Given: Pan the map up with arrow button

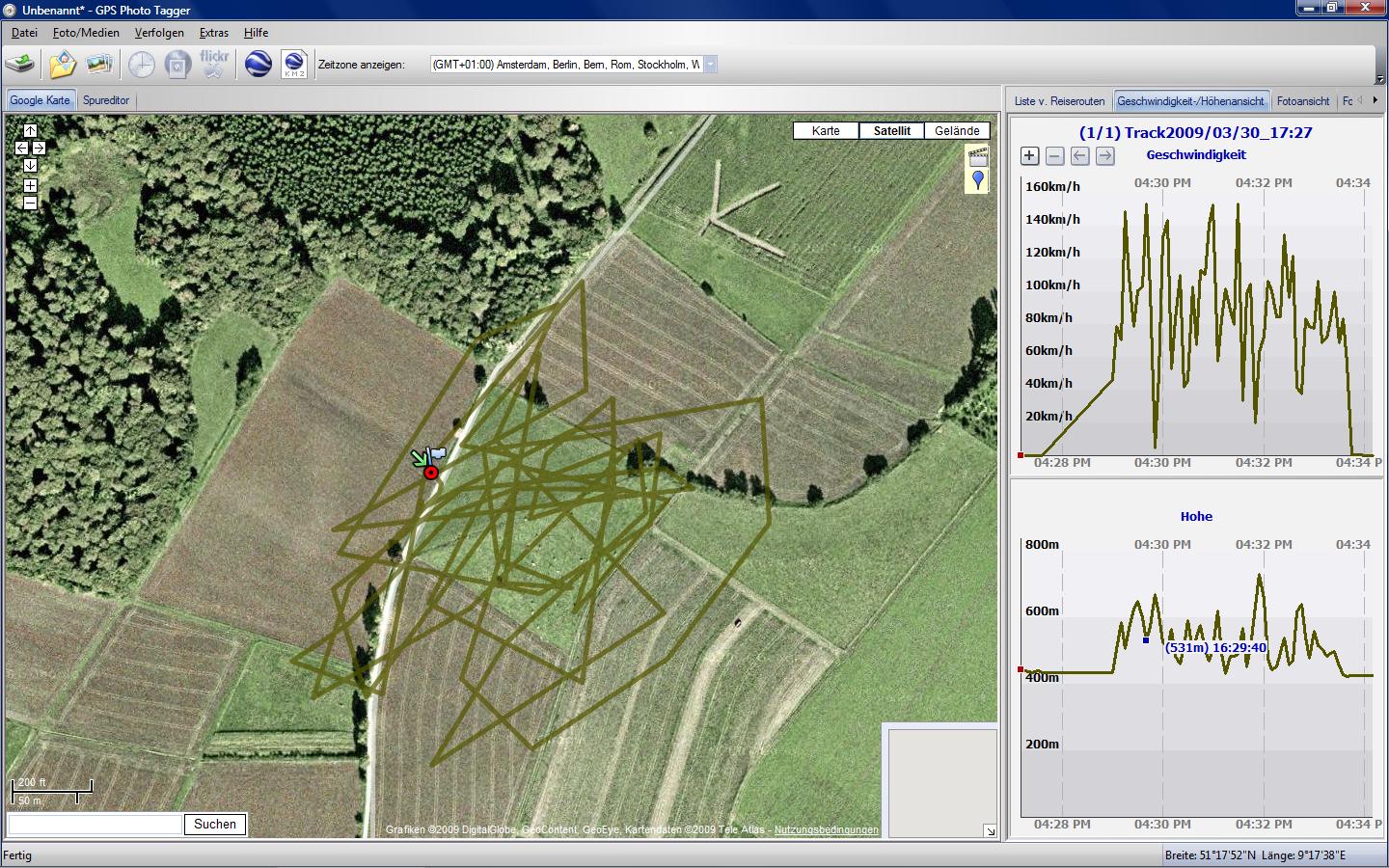Looking at the screenshot, I should tap(30, 130).
